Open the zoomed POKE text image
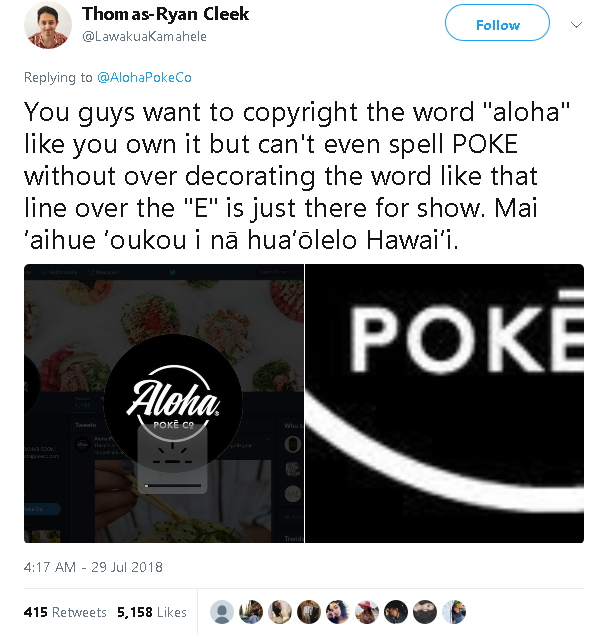Image resolution: width=604 pixels, height=634 pixels. (x=444, y=404)
